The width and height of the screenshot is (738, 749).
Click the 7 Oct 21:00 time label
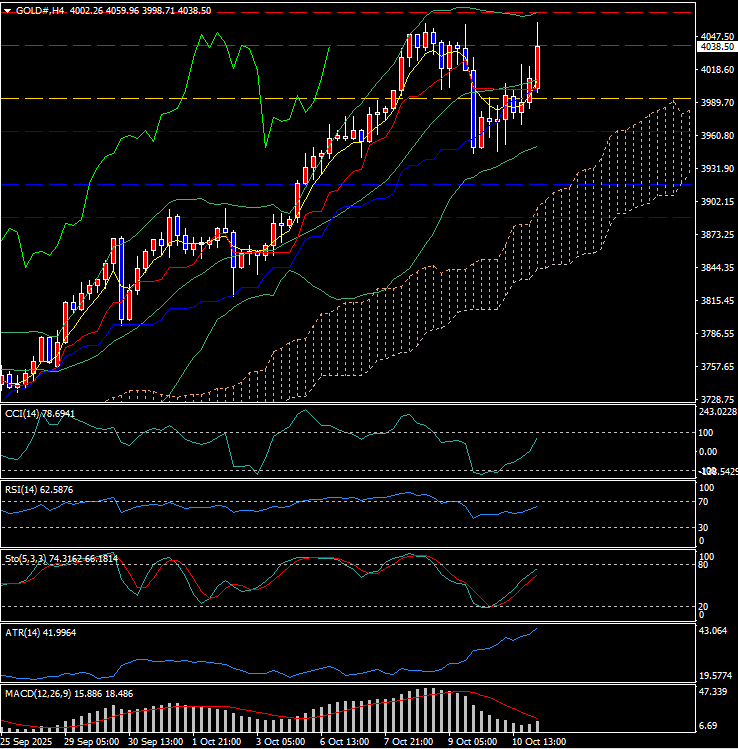409,742
